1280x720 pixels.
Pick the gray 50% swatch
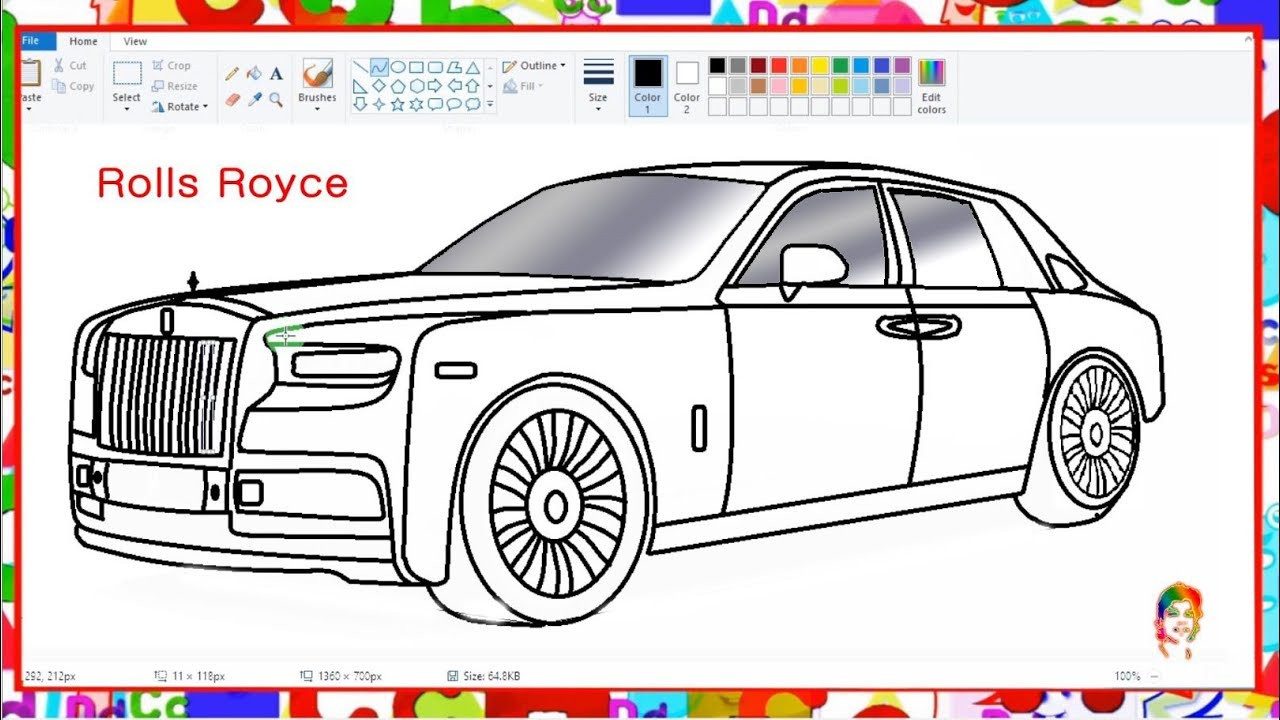(x=738, y=65)
